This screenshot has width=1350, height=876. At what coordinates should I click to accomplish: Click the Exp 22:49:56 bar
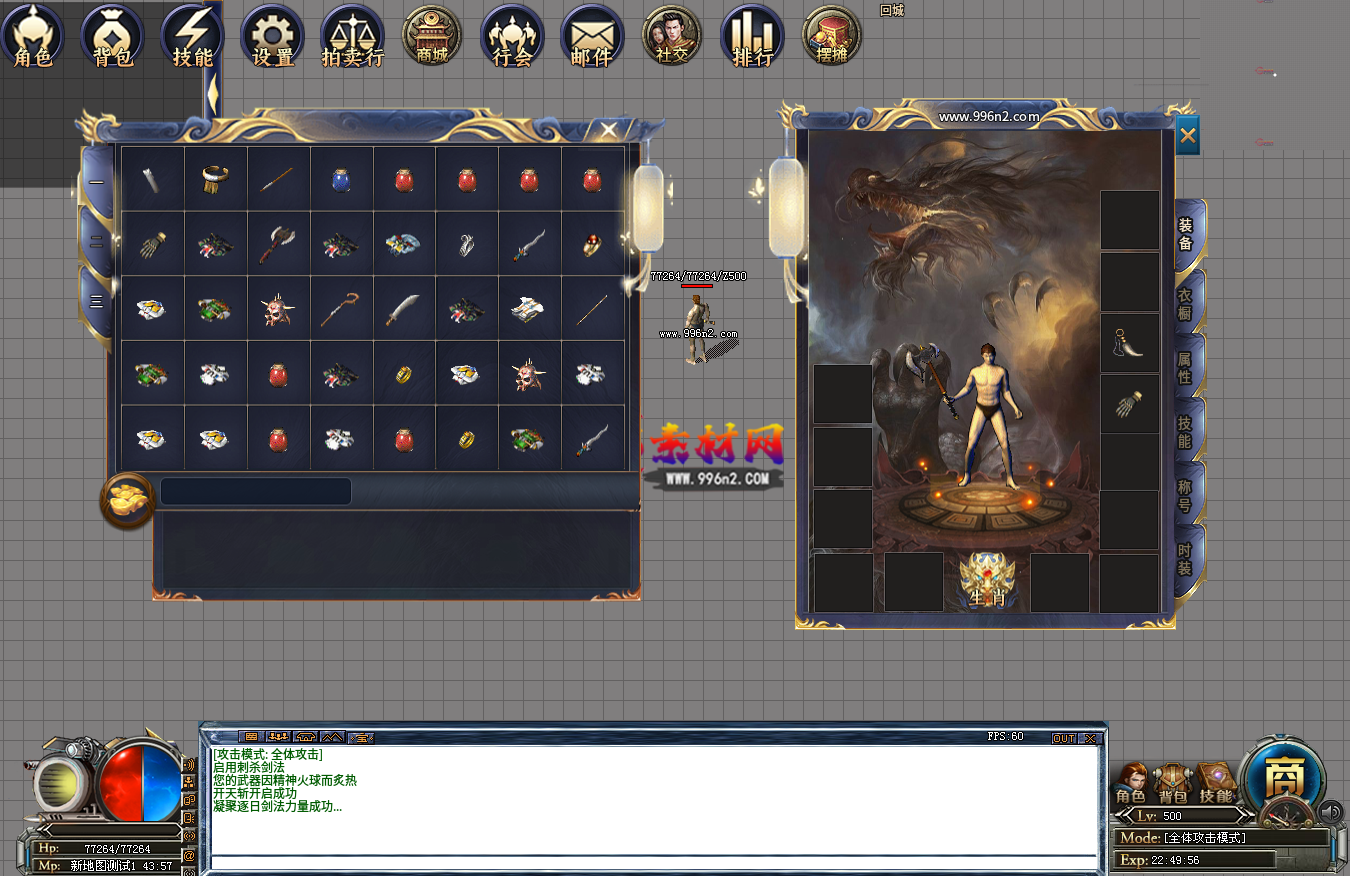pyautogui.click(x=1197, y=860)
